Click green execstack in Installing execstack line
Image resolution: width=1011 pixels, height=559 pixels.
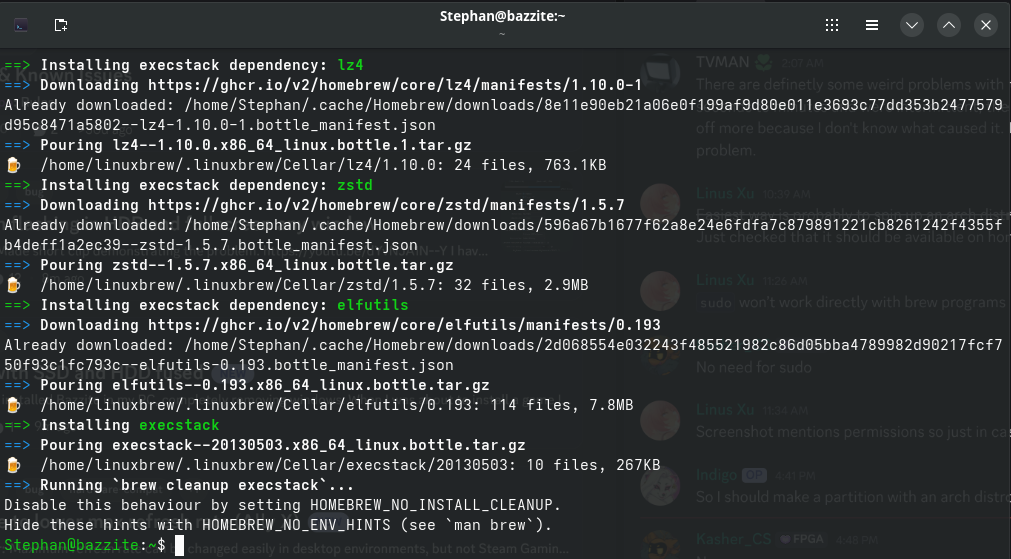(179, 425)
